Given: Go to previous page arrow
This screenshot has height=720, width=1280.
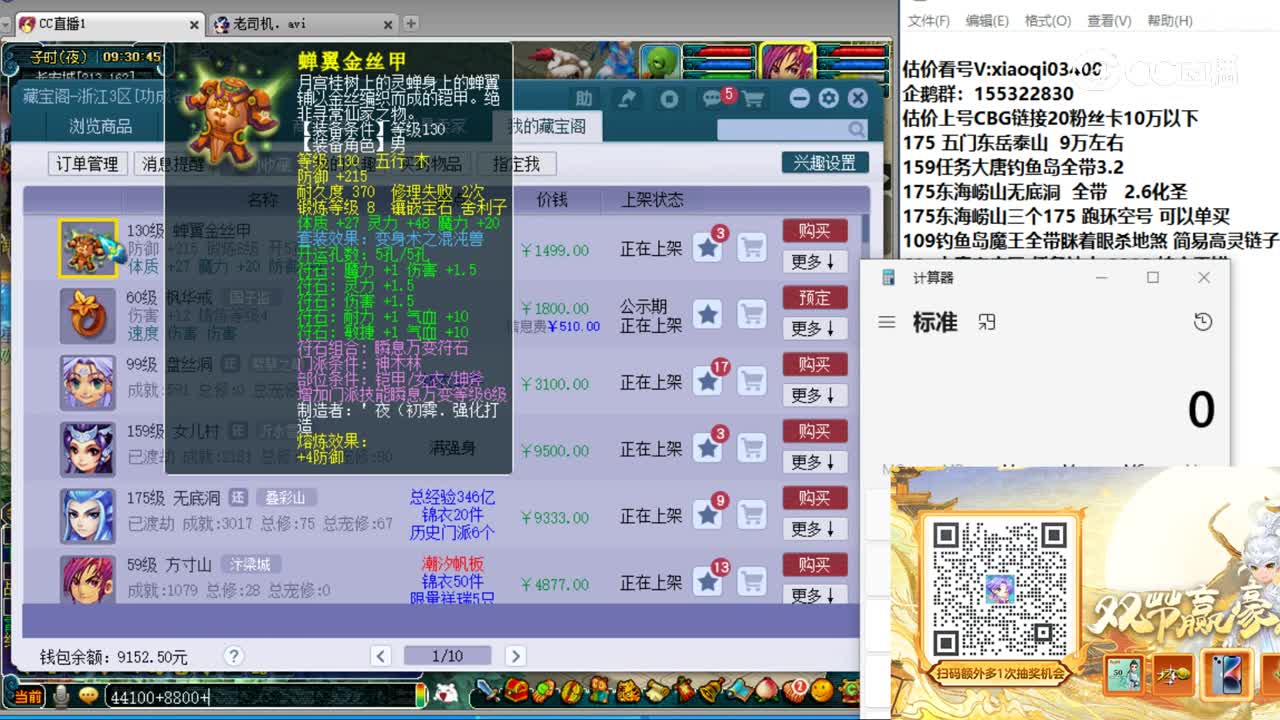Looking at the screenshot, I should coord(380,656).
